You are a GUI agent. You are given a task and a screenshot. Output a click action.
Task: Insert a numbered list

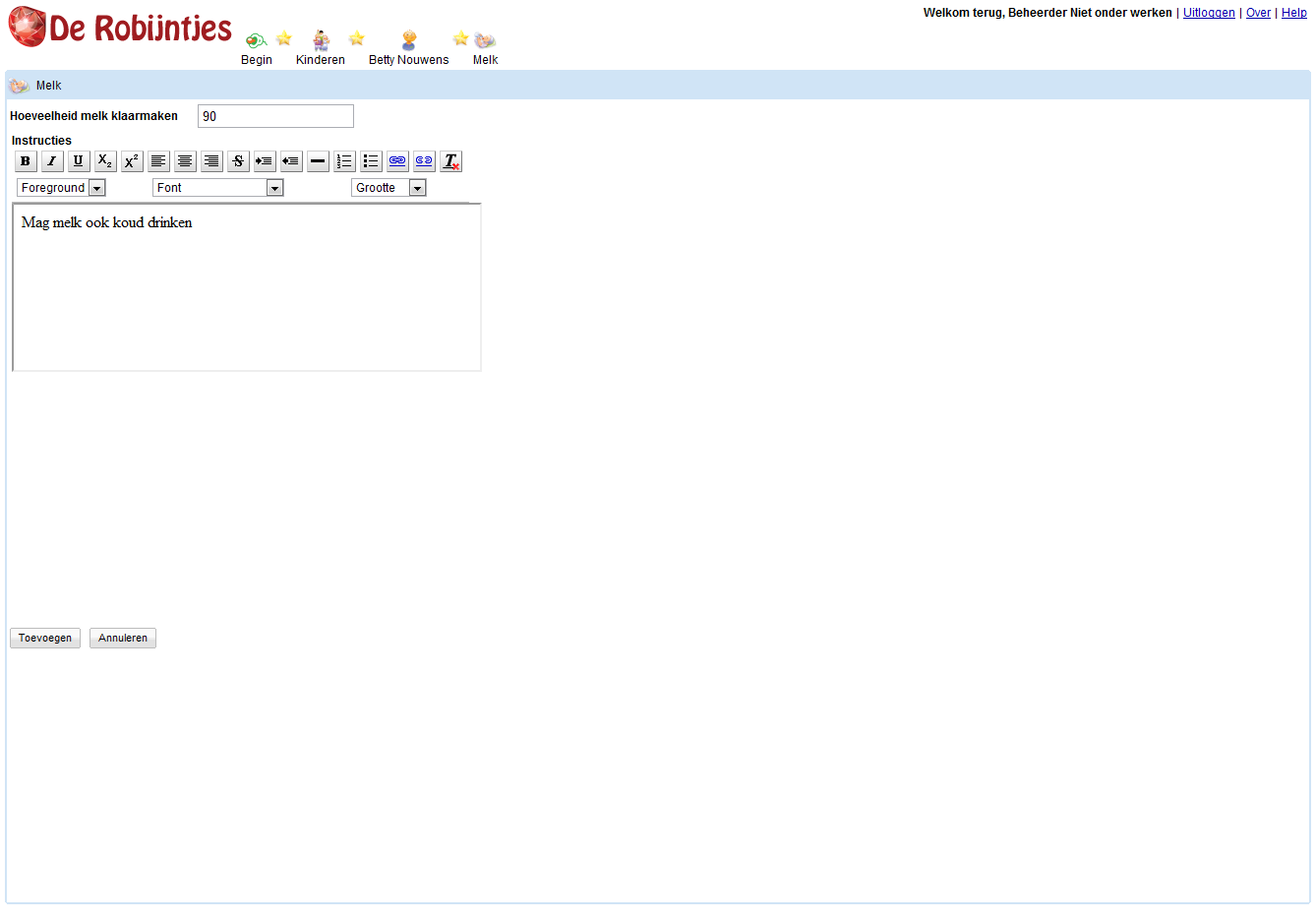[x=344, y=161]
